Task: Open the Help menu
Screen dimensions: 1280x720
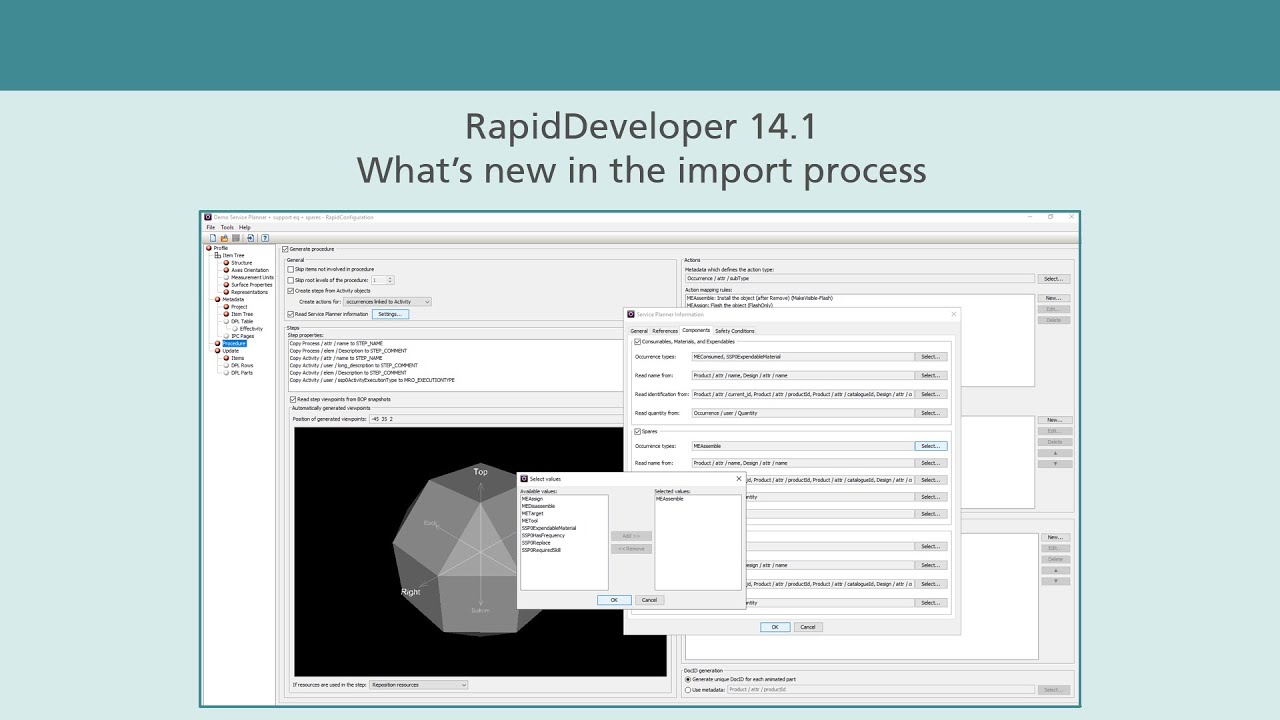Action: (245, 227)
